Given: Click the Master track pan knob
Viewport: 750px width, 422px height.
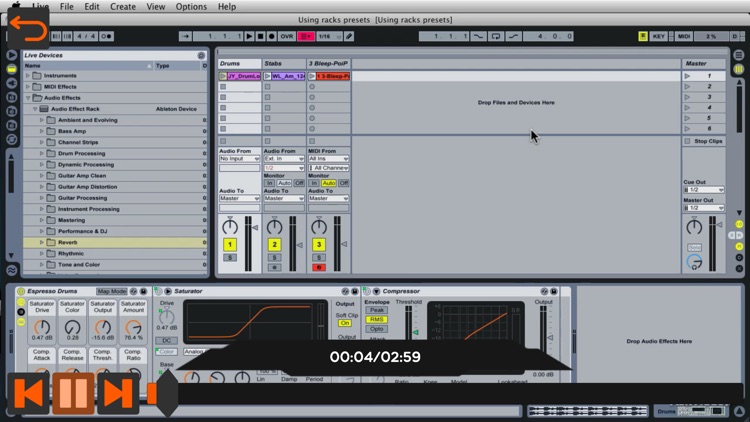Looking at the screenshot, I should tap(694, 226).
